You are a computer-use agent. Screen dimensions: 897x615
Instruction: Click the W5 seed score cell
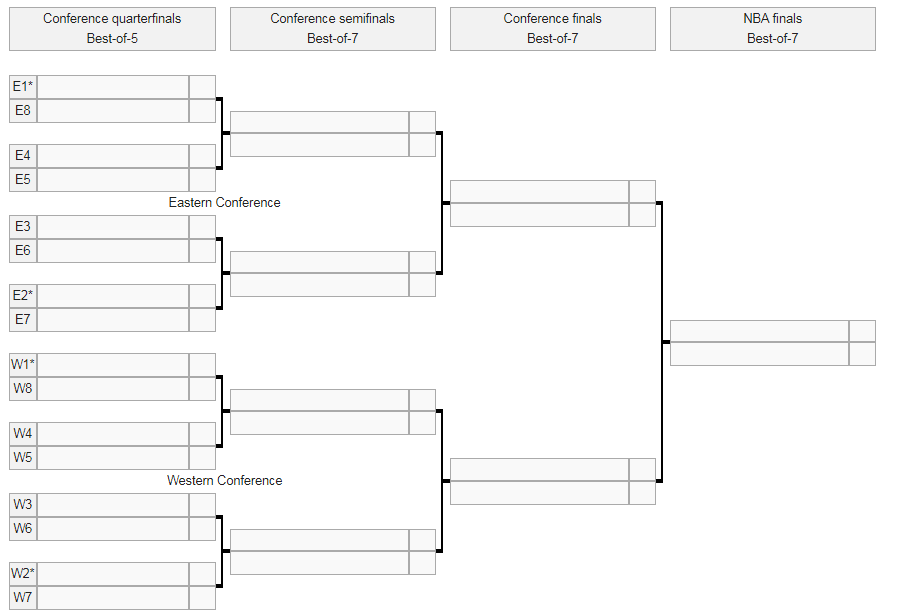point(202,458)
